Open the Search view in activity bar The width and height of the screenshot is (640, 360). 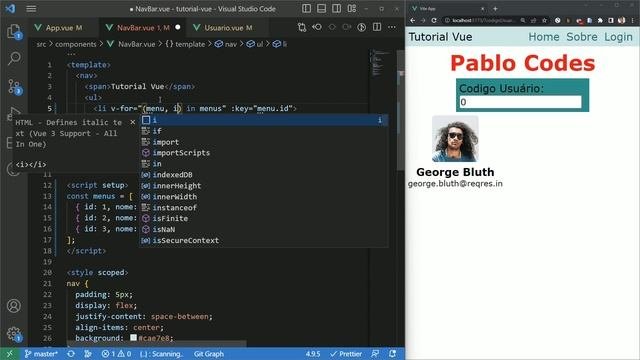click(x=14, y=59)
